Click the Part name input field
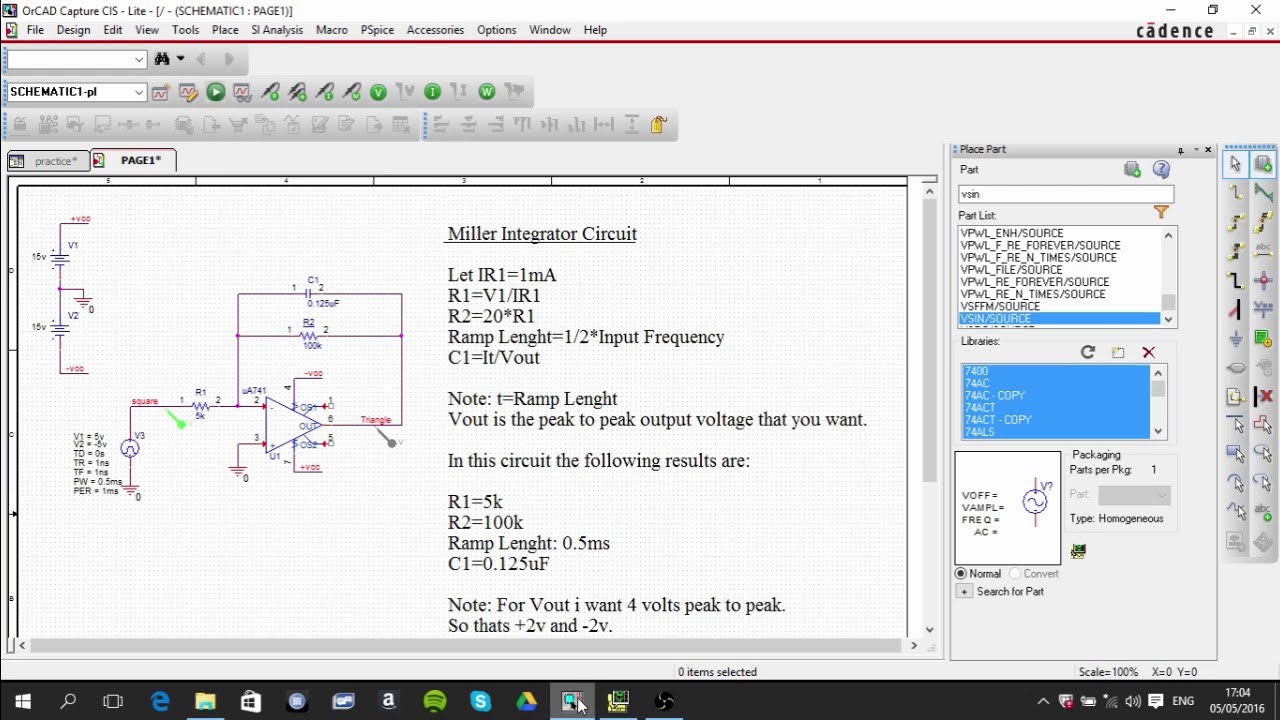This screenshot has height=720, width=1280. (1066, 194)
